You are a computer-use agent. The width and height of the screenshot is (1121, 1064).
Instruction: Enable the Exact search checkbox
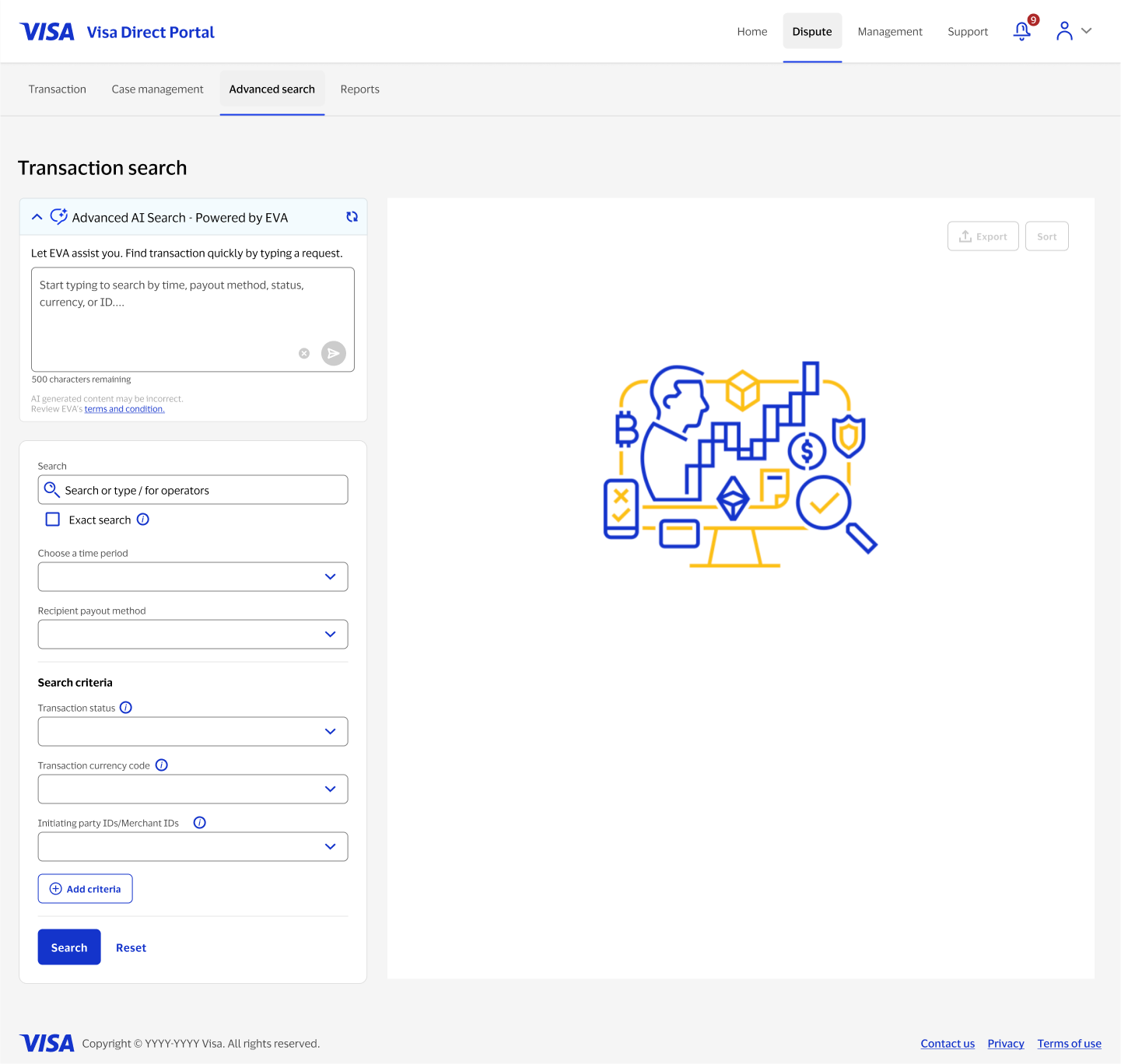point(52,519)
